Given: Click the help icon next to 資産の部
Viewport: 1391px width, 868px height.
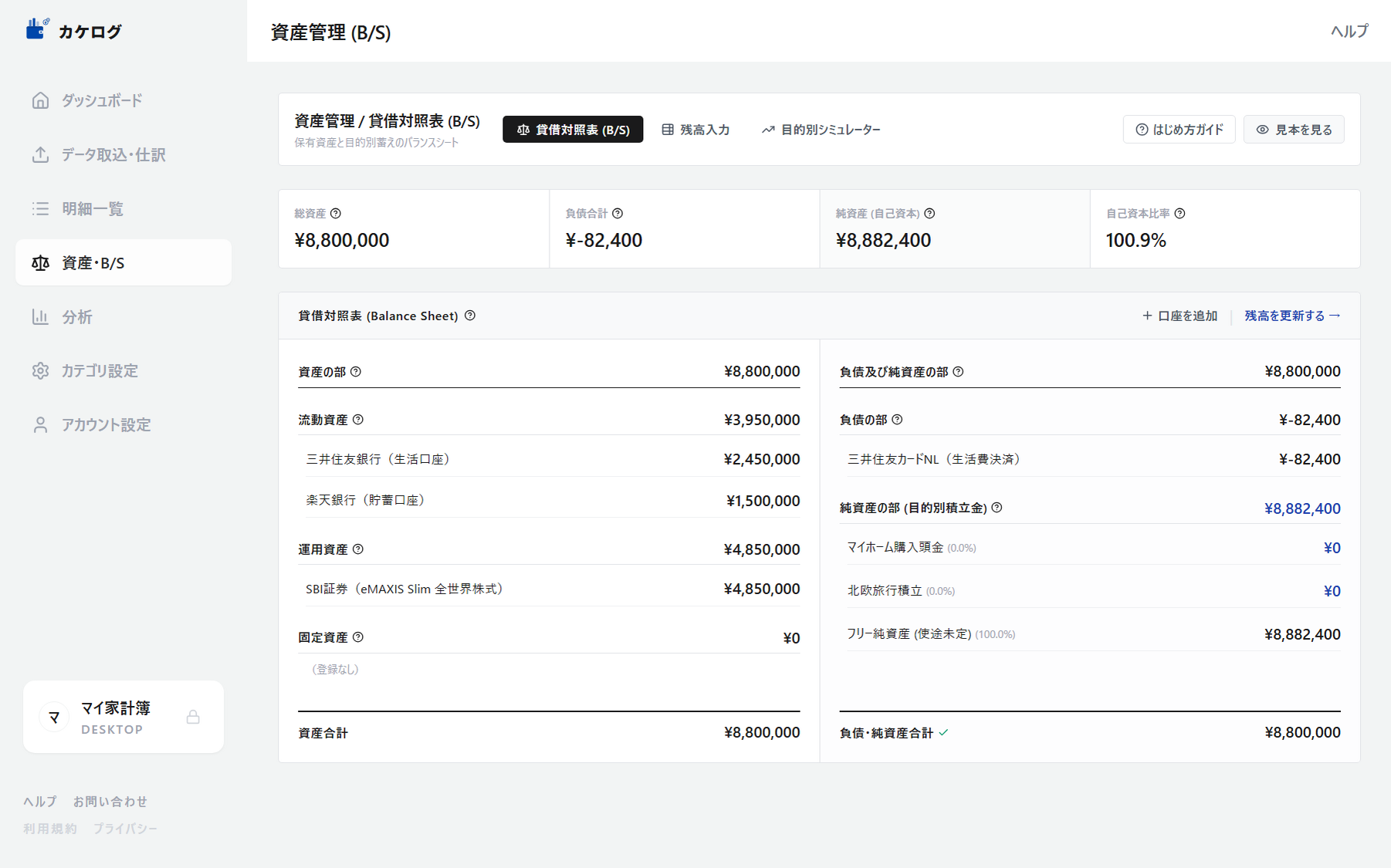Looking at the screenshot, I should point(356,372).
